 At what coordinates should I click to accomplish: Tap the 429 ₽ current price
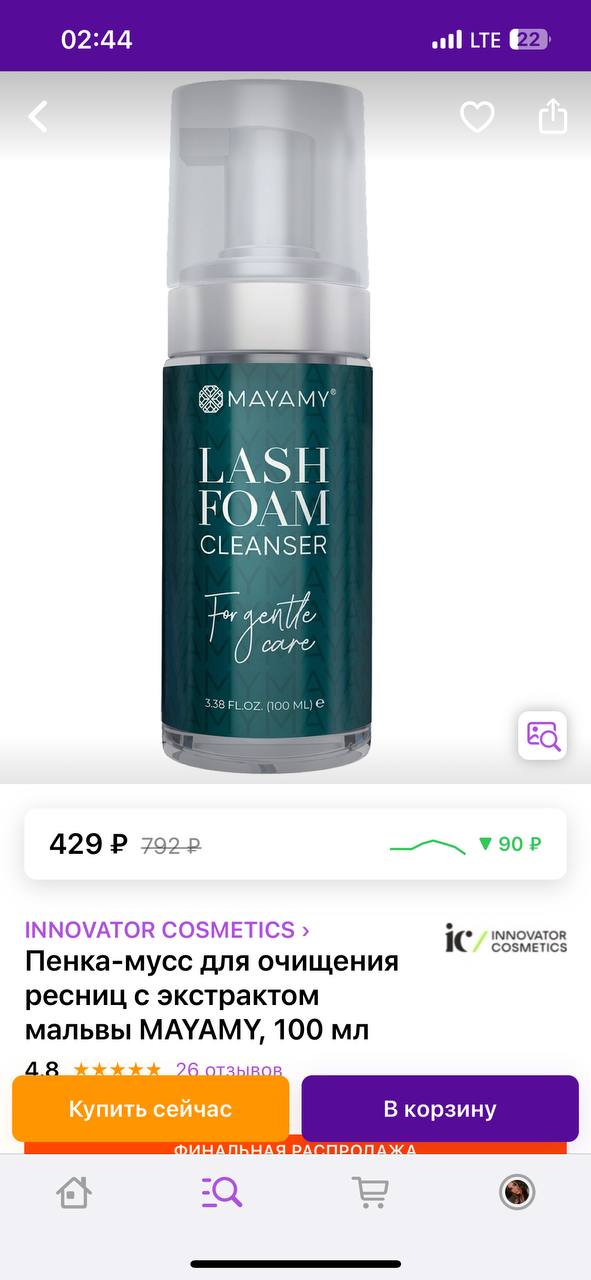(88, 844)
